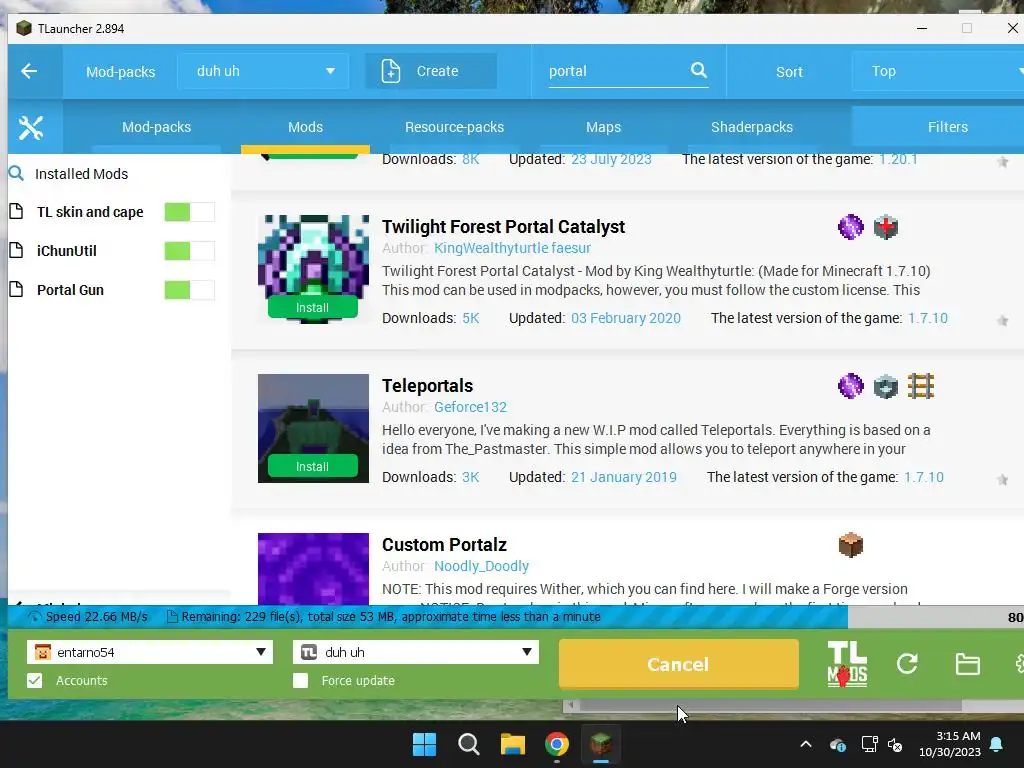Open author link Geforce132
This screenshot has height=768, width=1024.
(x=470, y=407)
